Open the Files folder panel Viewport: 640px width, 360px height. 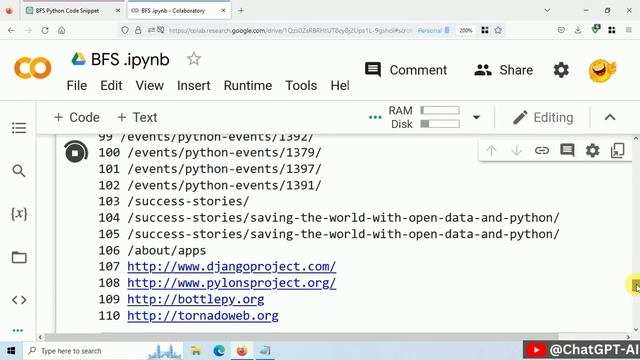[x=19, y=258]
